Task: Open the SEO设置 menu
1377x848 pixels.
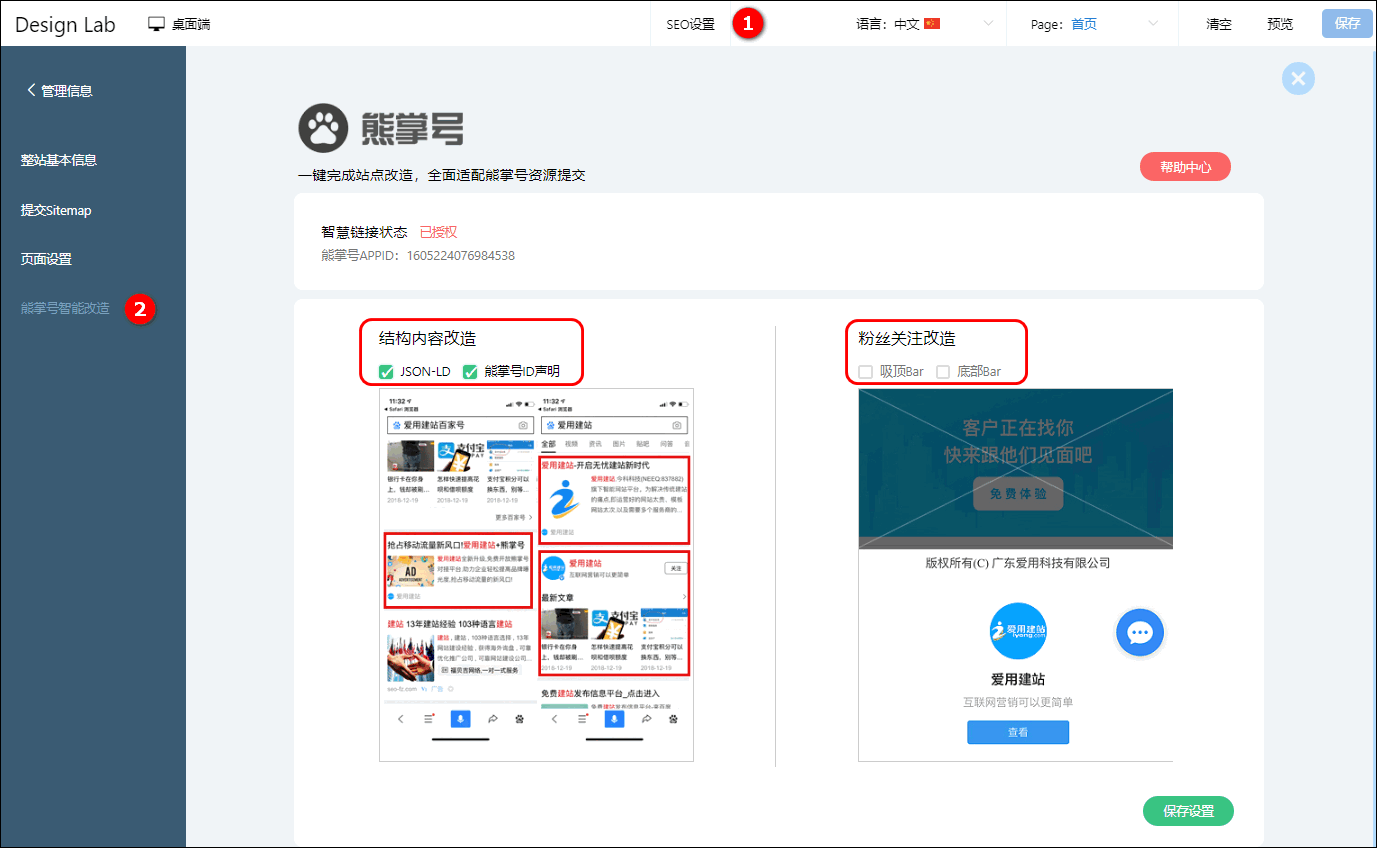Action: [x=690, y=24]
